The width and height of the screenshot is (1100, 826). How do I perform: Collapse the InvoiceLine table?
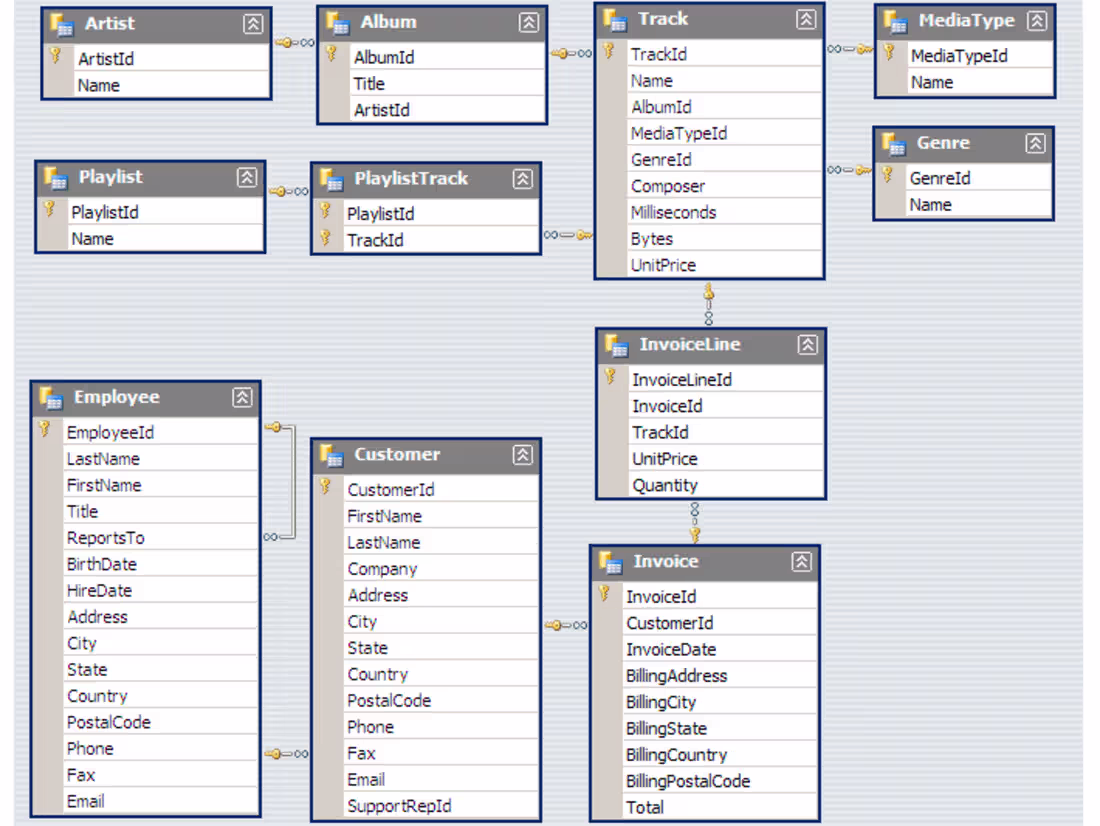(x=807, y=344)
